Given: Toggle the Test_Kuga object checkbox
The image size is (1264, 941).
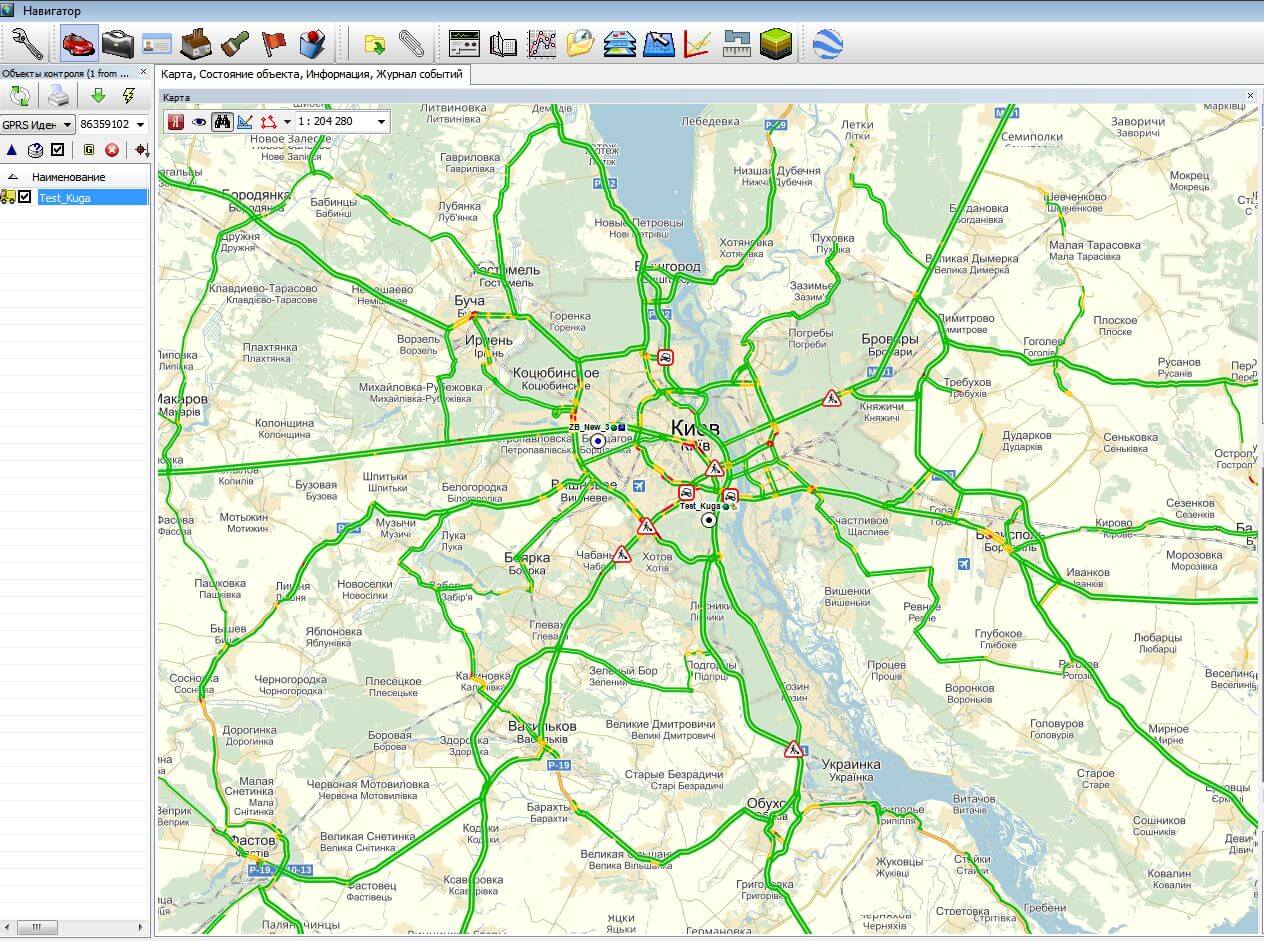Looking at the screenshot, I should click(25, 197).
